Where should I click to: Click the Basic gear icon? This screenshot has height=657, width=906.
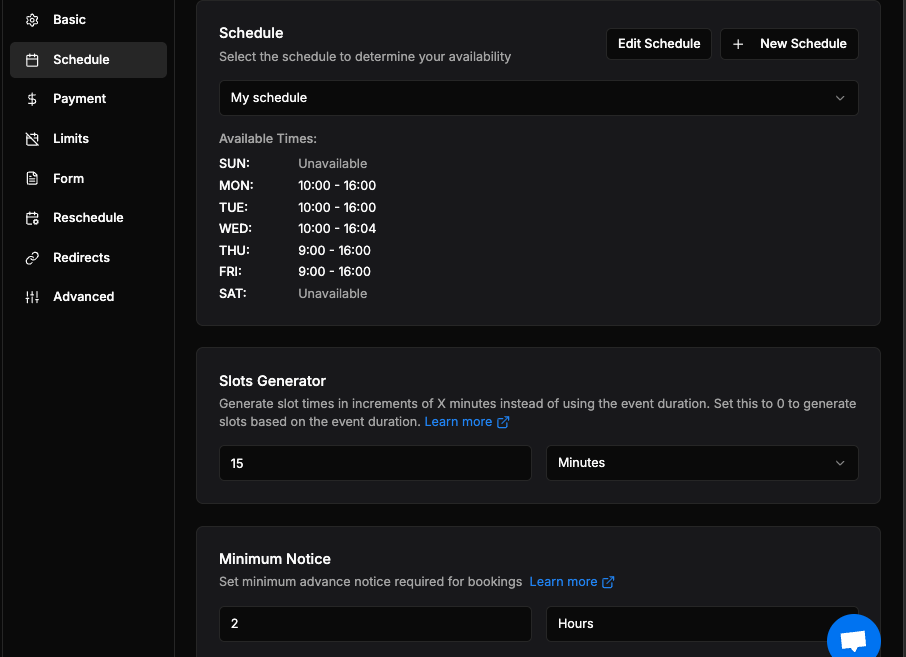32,20
